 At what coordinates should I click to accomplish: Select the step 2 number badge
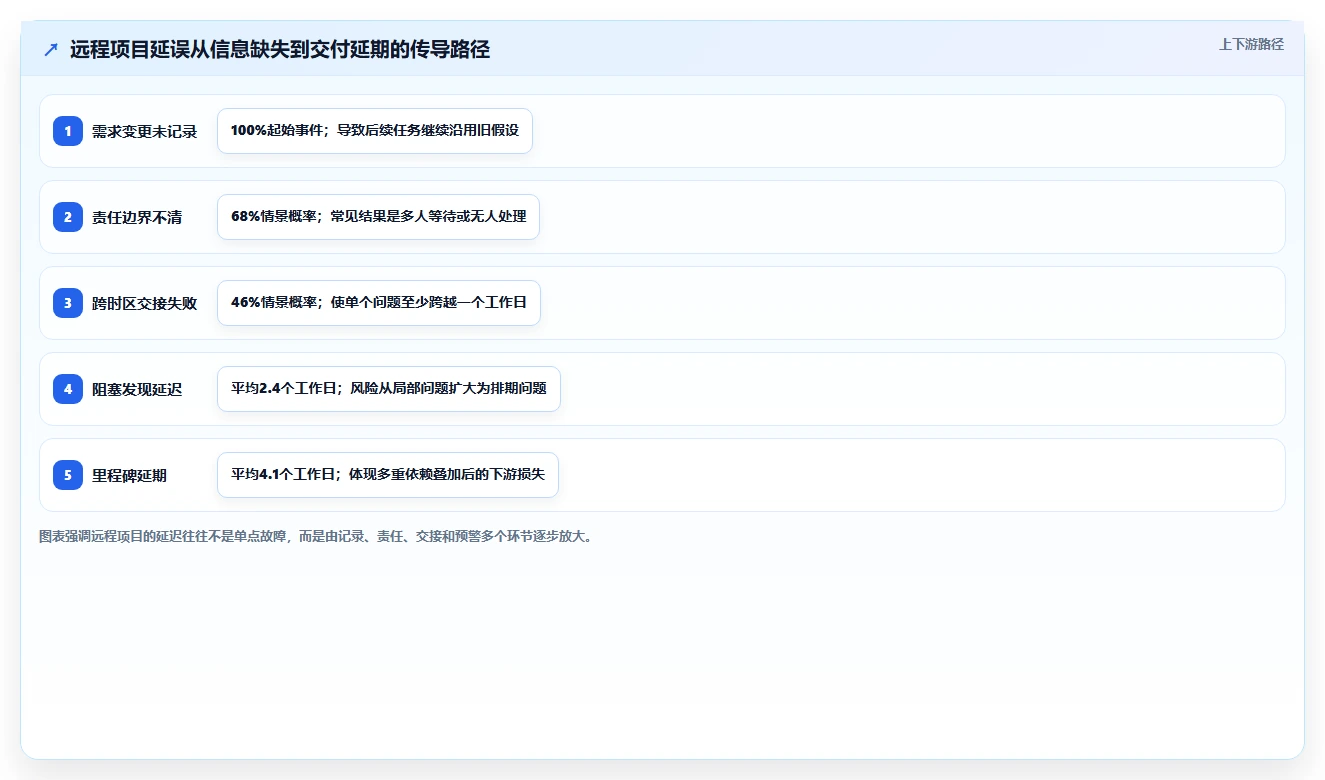click(x=68, y=217)
